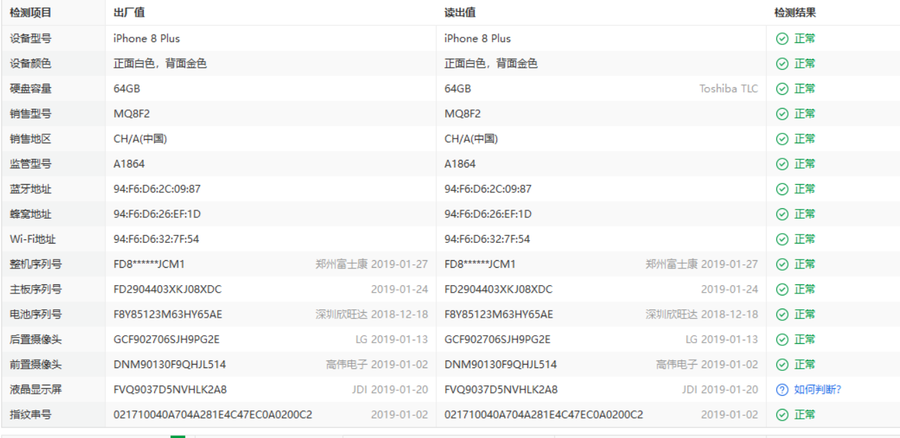Click the green check icon in 后置摄像头 row
This screenshot has width=900, height=438.
782,339
